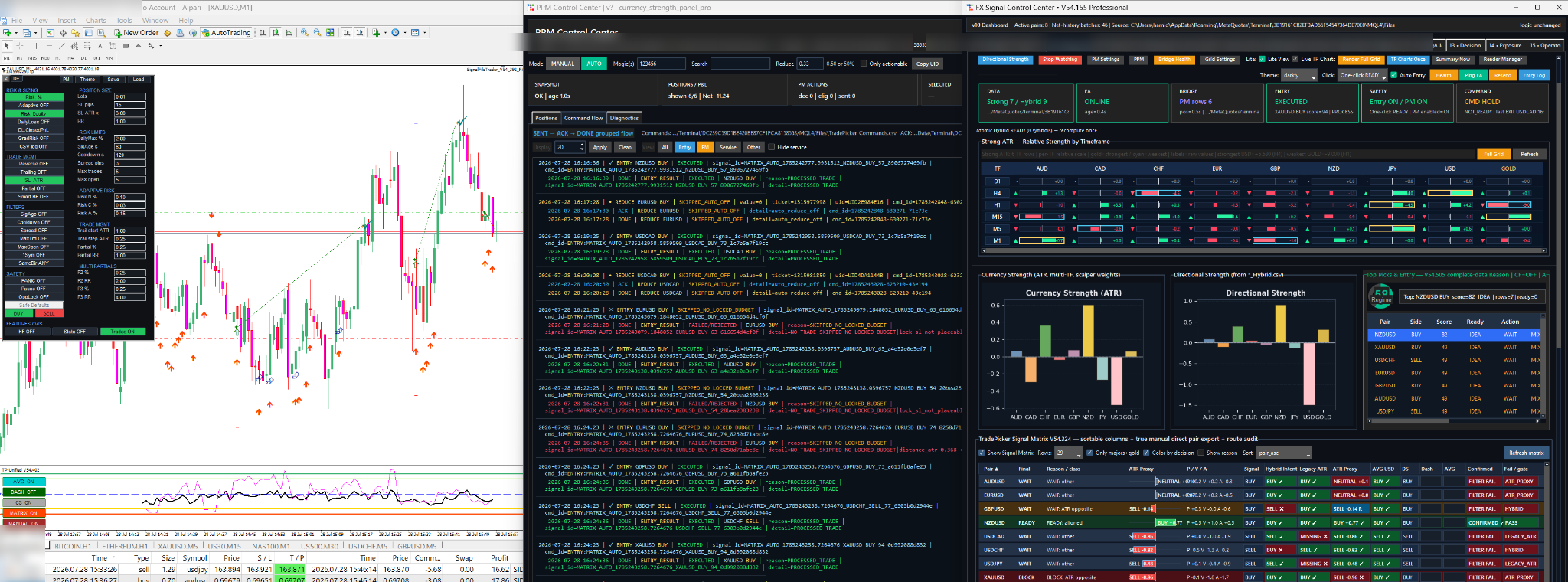
Task: Open New Order in MetaTrader toolbar
Action: point(136,33)
